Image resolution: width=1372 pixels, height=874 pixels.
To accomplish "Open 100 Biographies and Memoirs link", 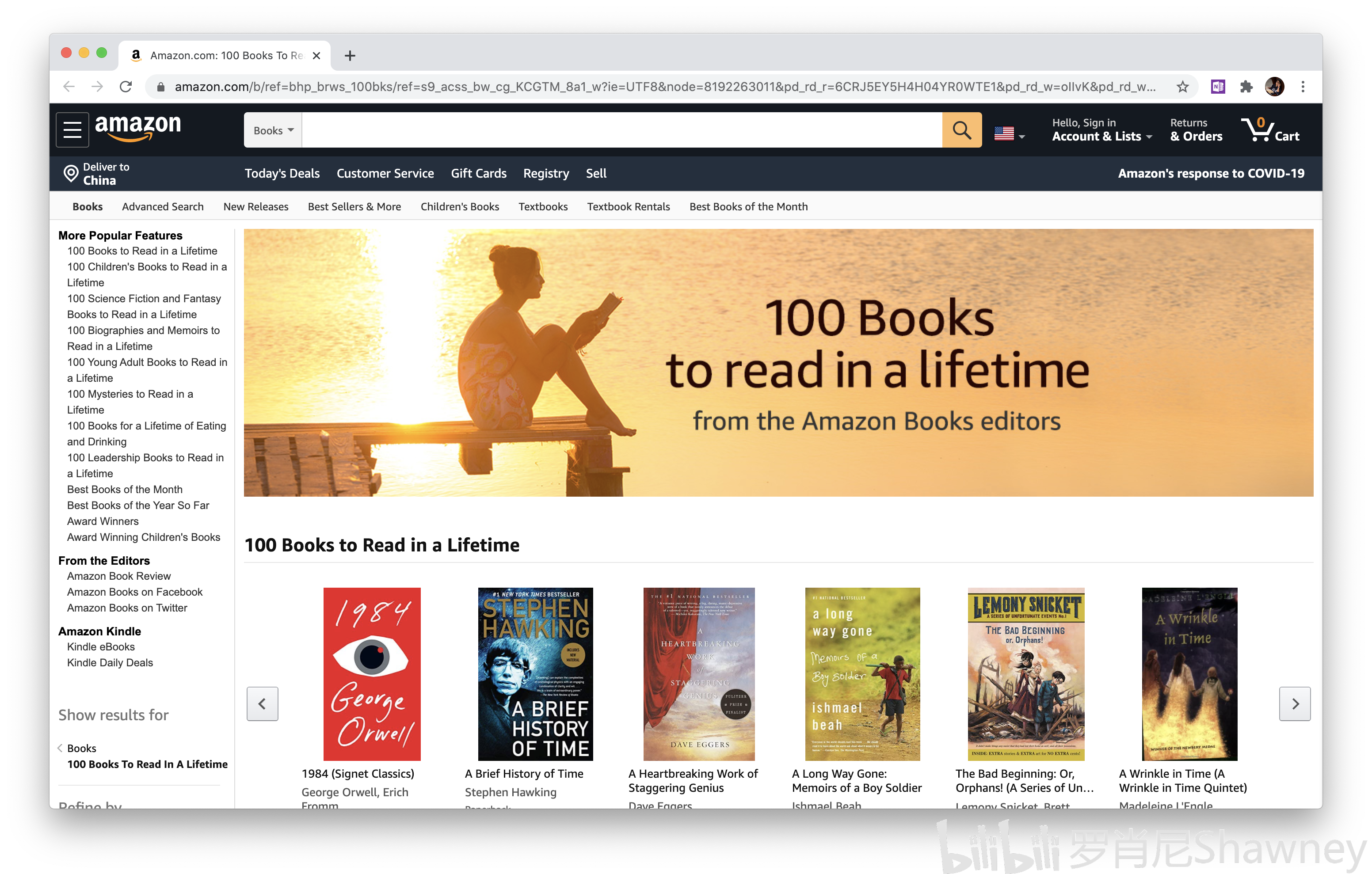I will pos(144,338).
